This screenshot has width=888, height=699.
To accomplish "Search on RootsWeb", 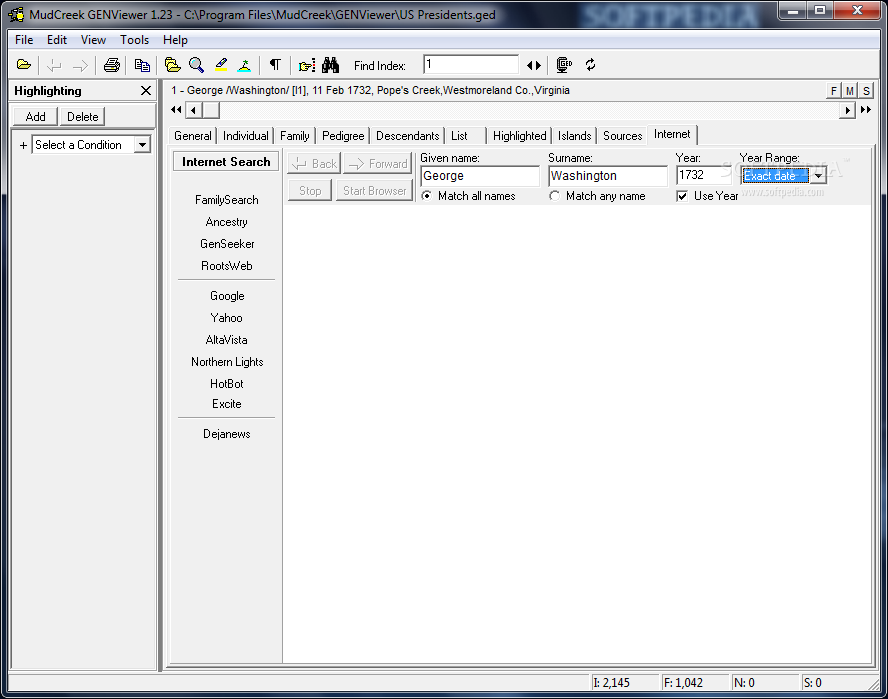I will click(227, 266).
